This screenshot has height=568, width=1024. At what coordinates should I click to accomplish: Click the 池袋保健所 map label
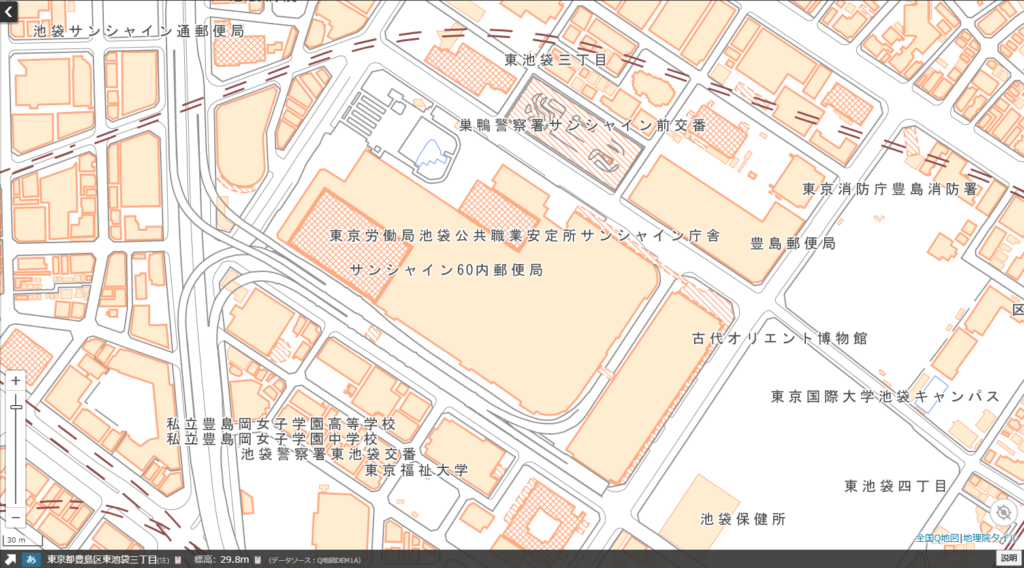(x=743, y=519)
